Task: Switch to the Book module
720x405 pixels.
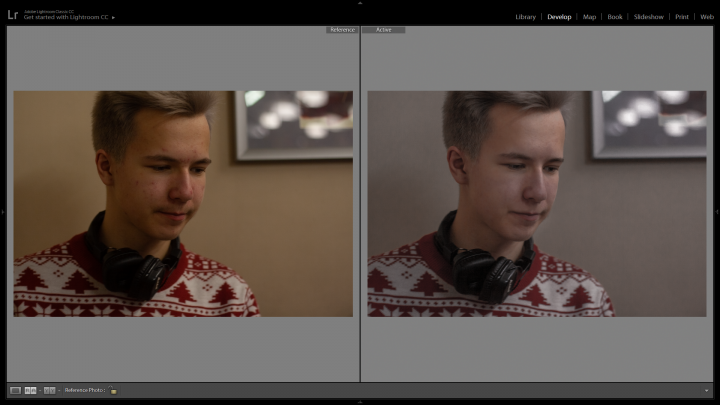Action: [615, 17]
